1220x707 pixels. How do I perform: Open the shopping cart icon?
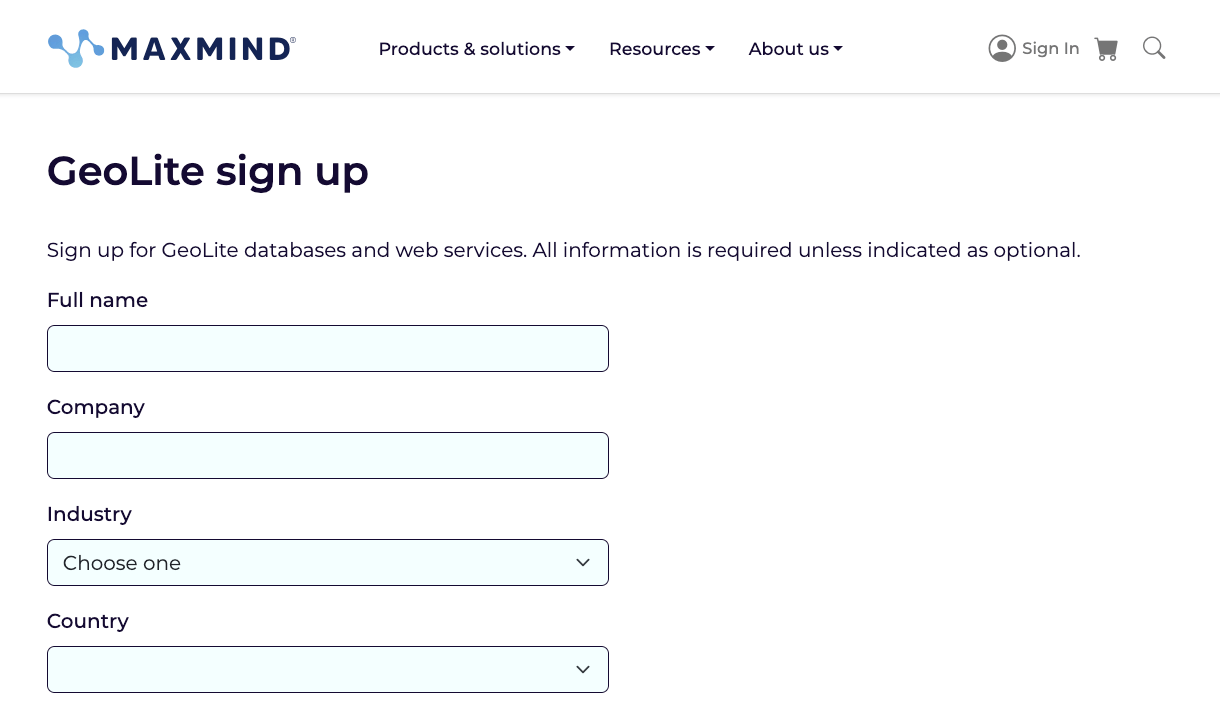pyautogui.click(x=1106, y=48)
